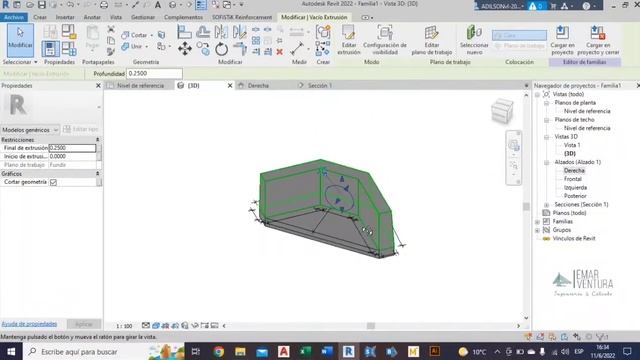This screenshot has height=360, width=640.
Task: Select the Medir dimension tool
Action: click(297, 49)
